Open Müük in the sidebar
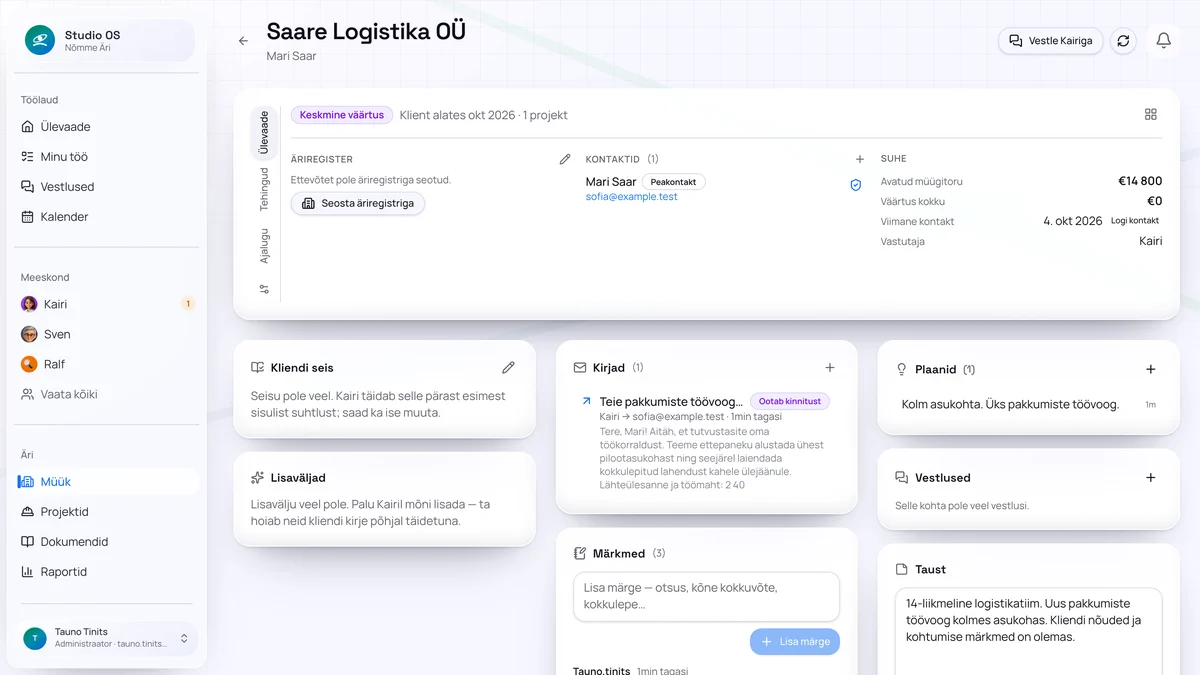This screenshot has width=1200, height=675. pyautogui.click(x=108, y=482)
